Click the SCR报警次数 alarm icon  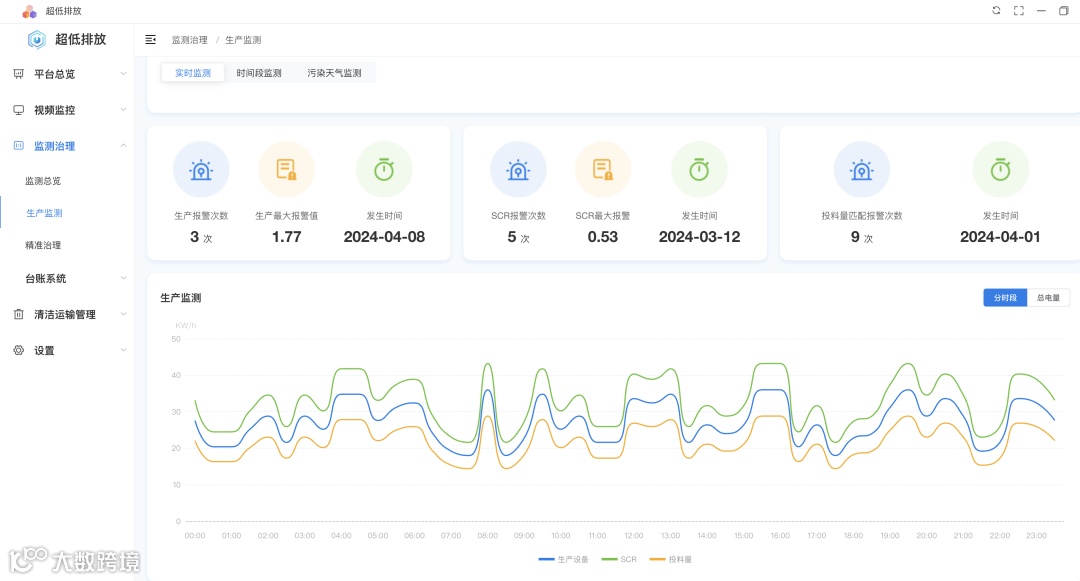click(x=518, y=169)
